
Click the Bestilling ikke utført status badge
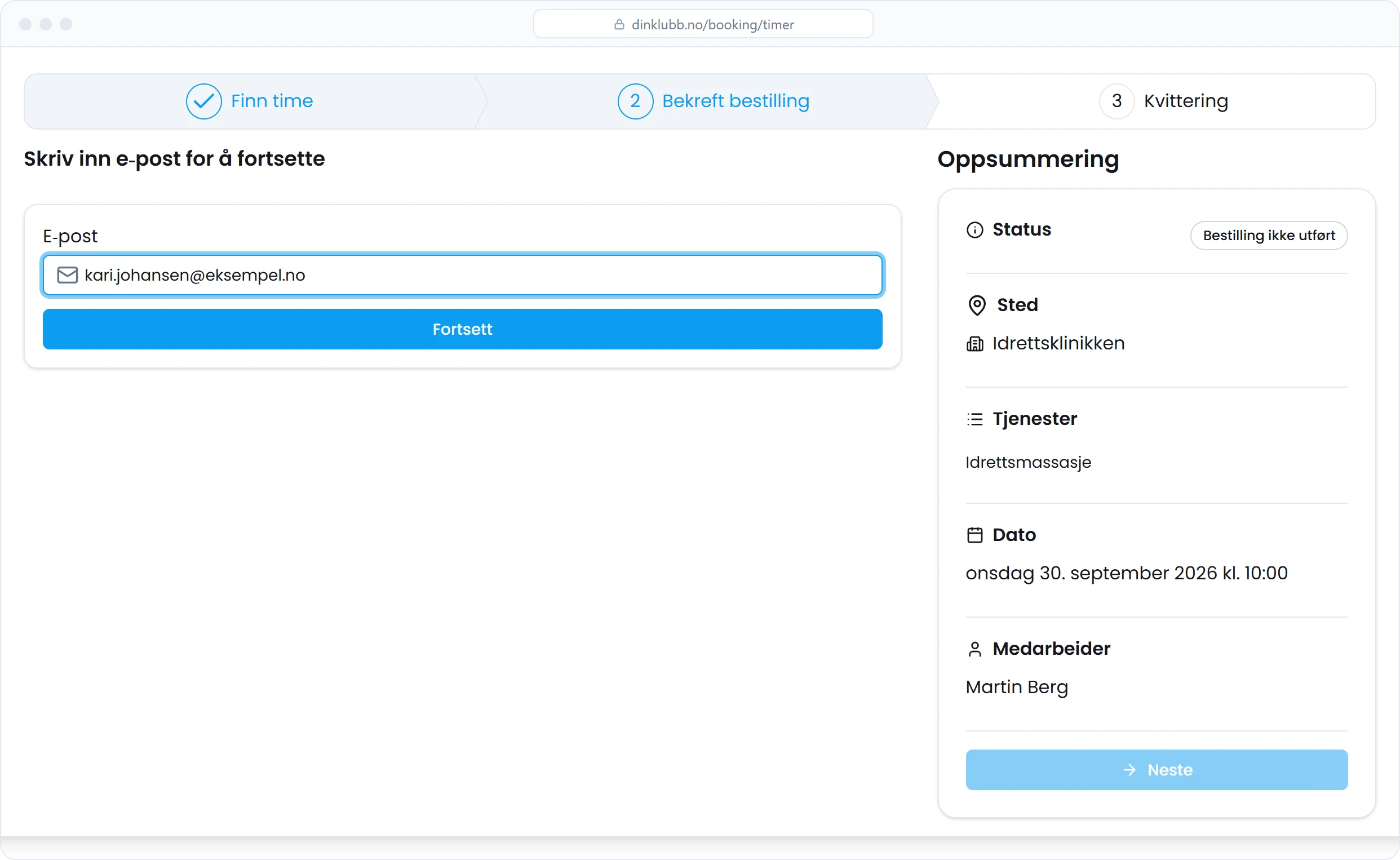pos(1269,236)
